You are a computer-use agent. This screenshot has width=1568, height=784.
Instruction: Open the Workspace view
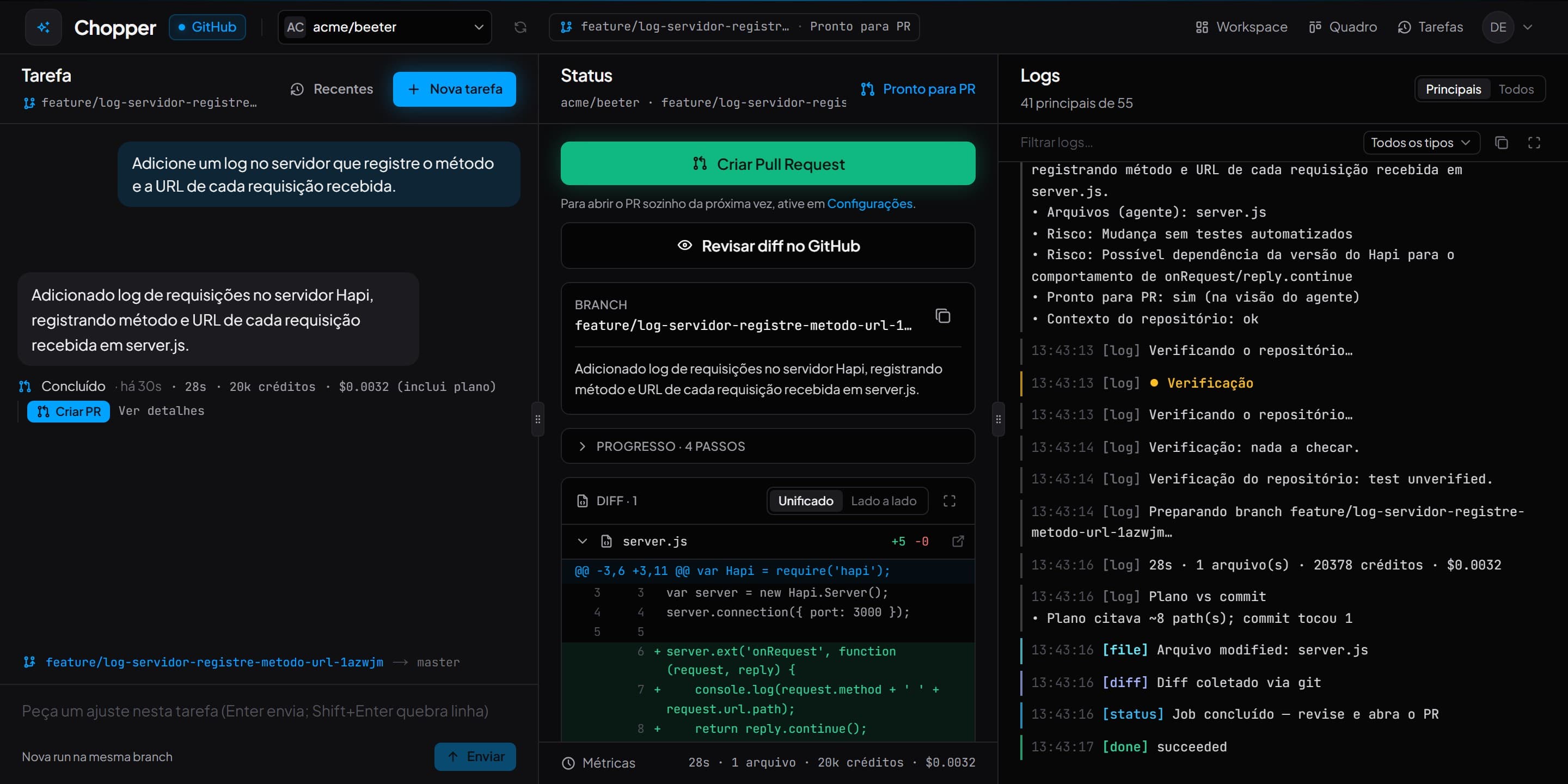[1241, 27]
